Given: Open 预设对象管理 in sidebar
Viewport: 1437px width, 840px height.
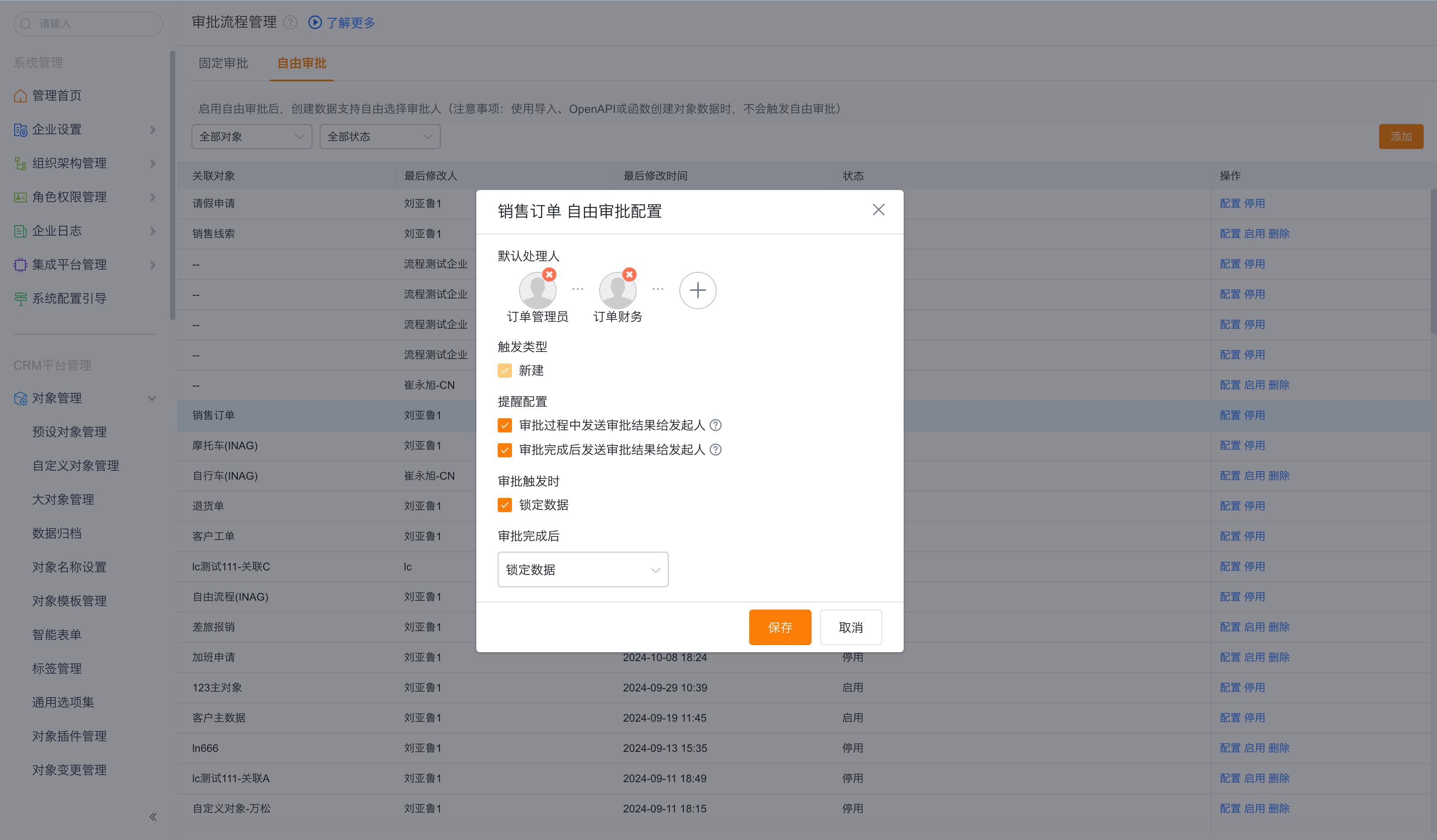Looking at the screenshot, I should tap(69, 432).
